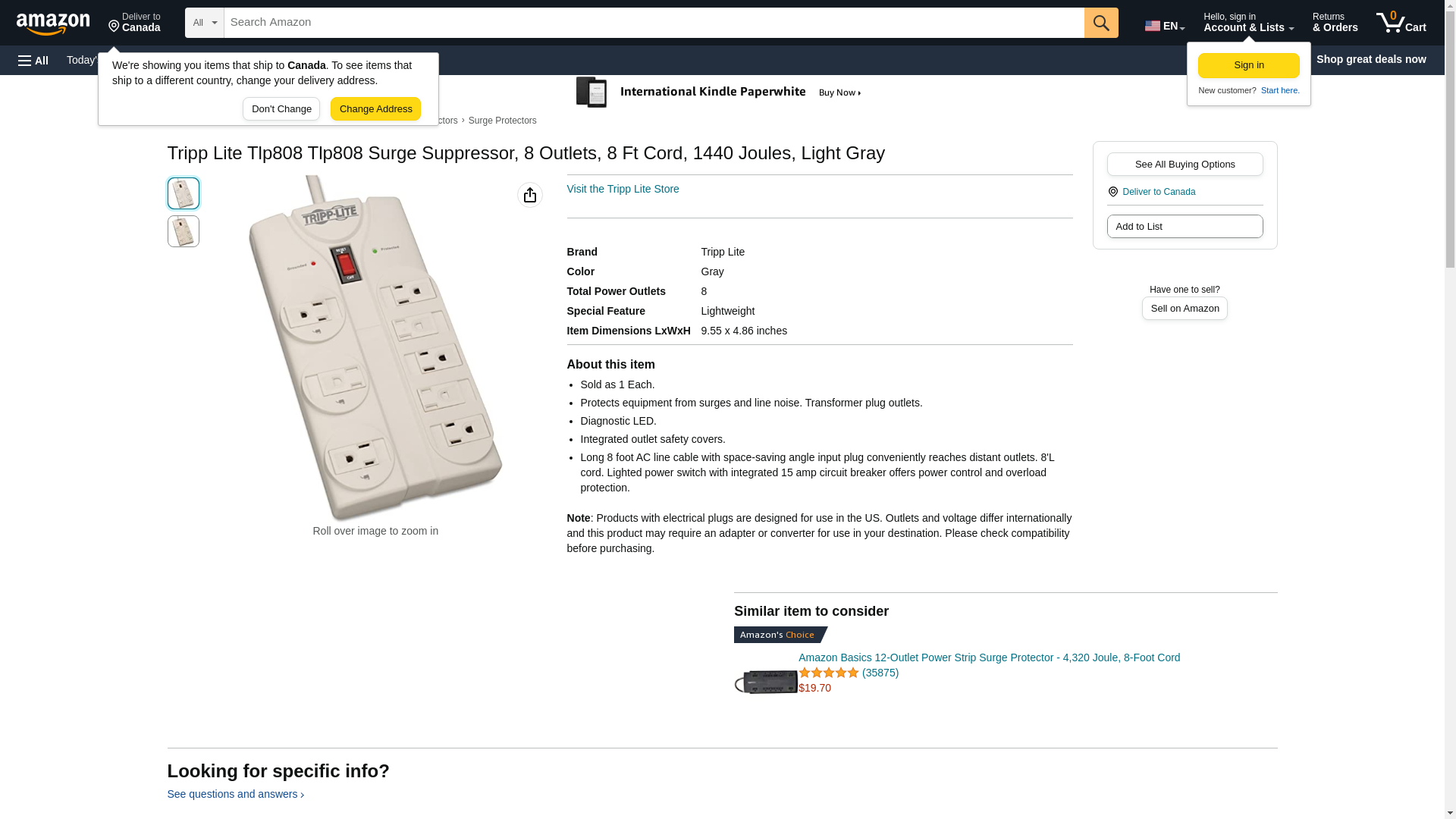Click the Amazon logo

[x=53, y=24]
